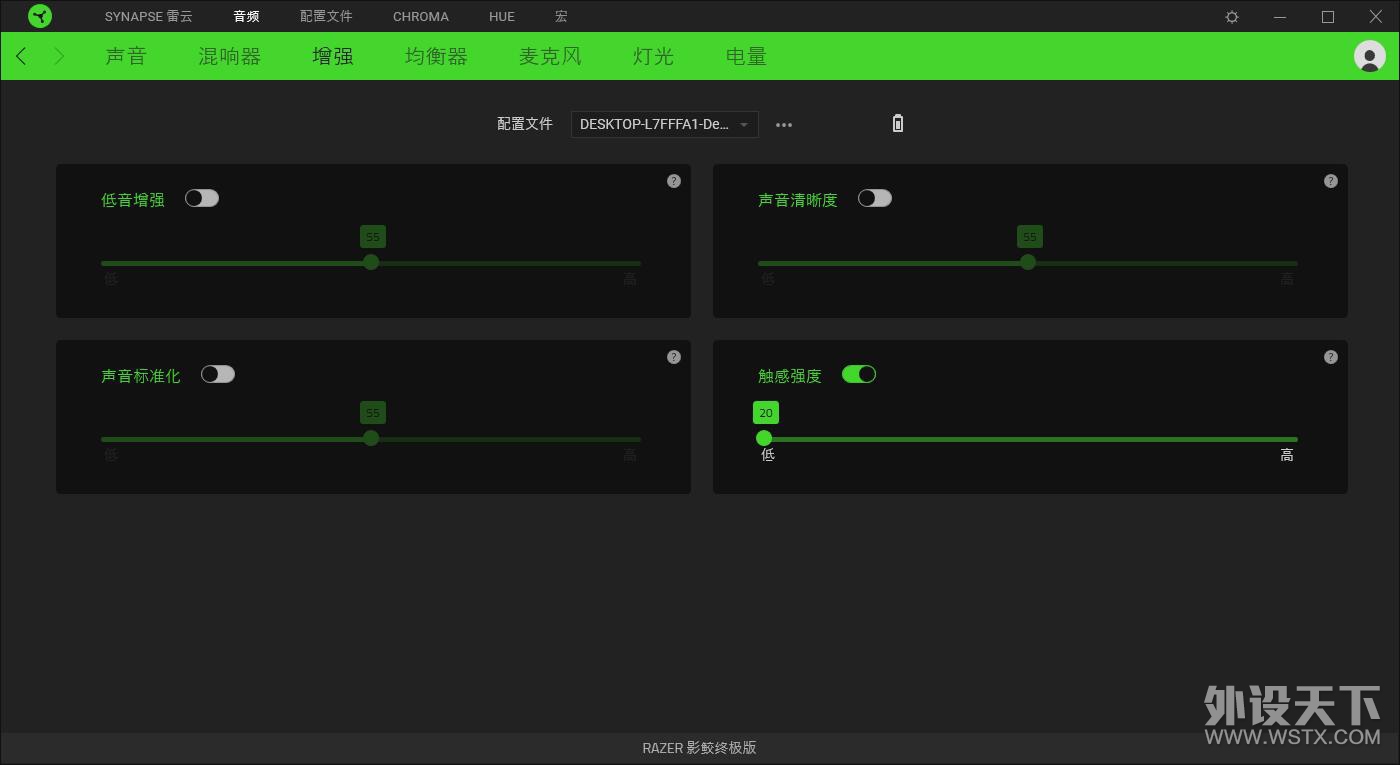Minimize the Synapse window
1400x765 pixels.
(x=1280, y=17)
